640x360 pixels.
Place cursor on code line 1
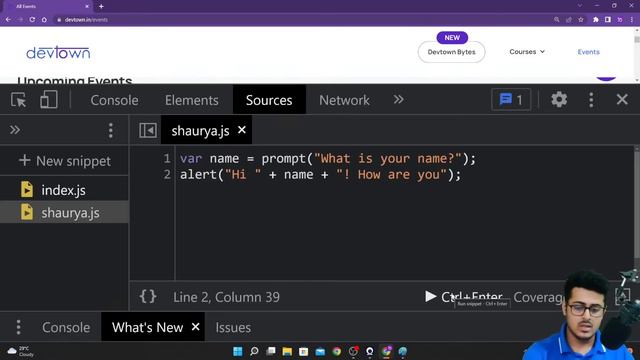click(328, 158)
